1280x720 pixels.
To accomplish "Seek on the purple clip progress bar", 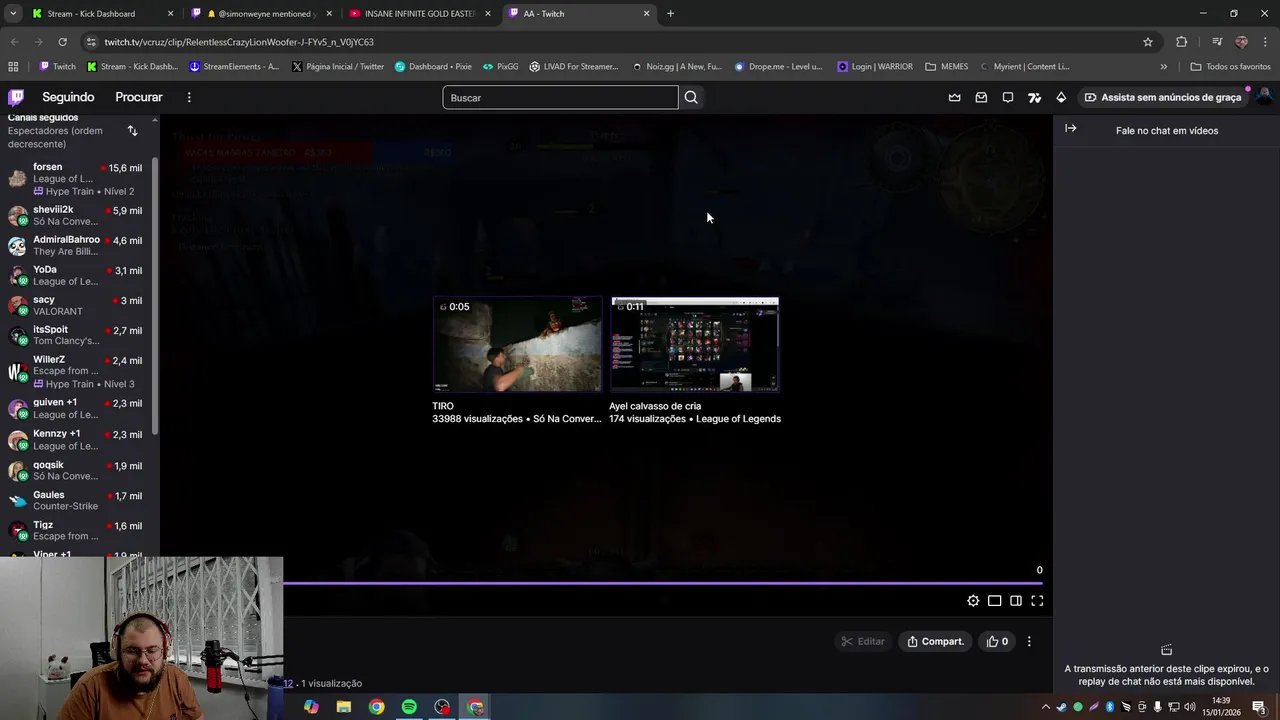I will (x=663, y=582).
